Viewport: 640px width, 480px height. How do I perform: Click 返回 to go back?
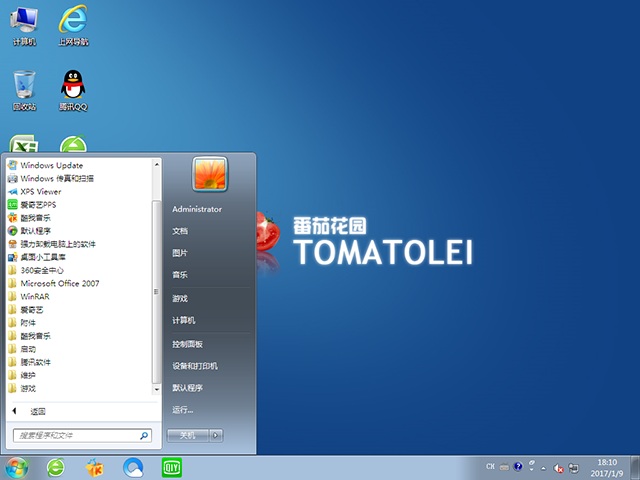[x=37, y=411]
